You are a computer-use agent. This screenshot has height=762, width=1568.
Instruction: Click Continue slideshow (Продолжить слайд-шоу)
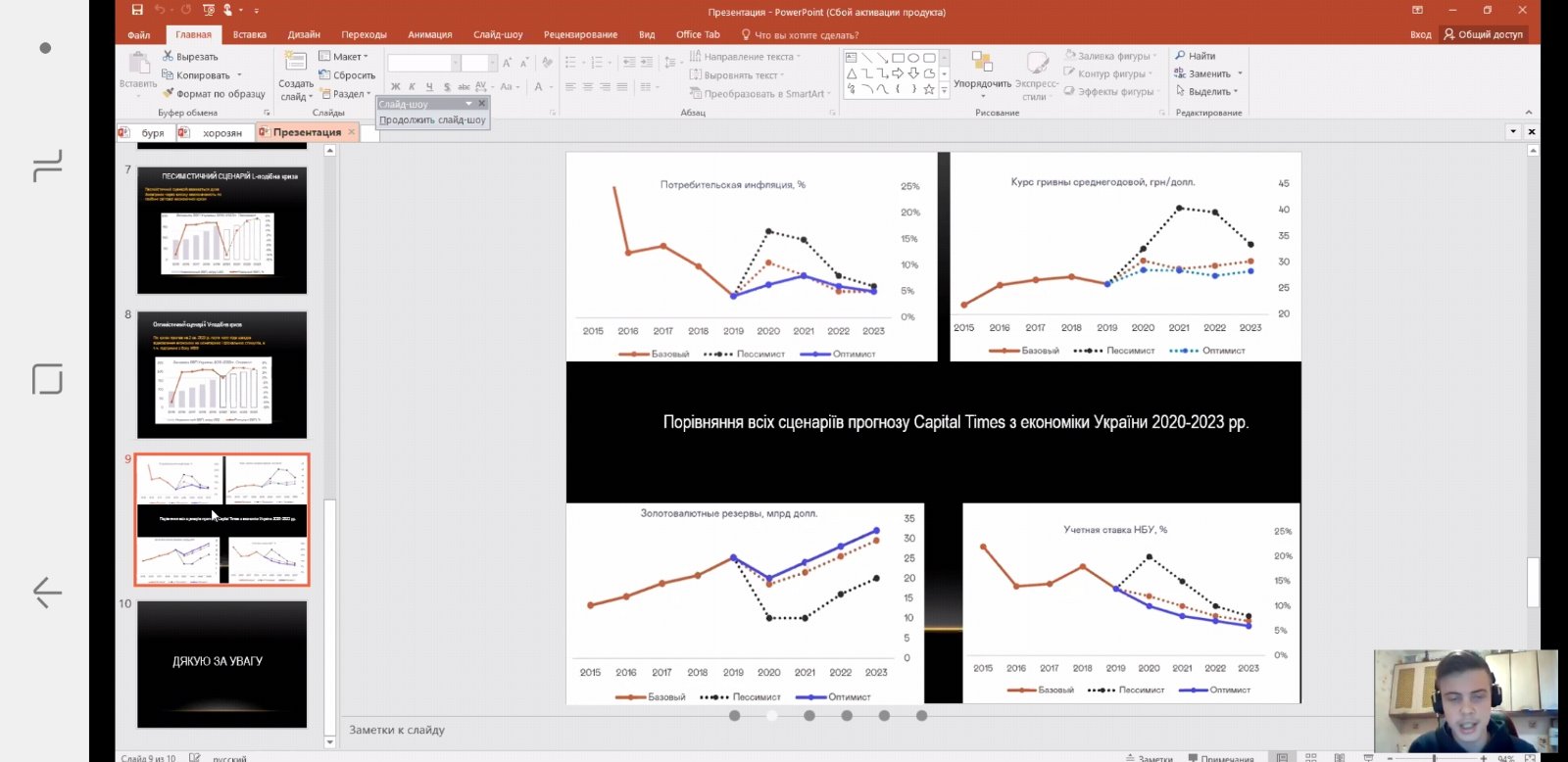coord(432,119)
